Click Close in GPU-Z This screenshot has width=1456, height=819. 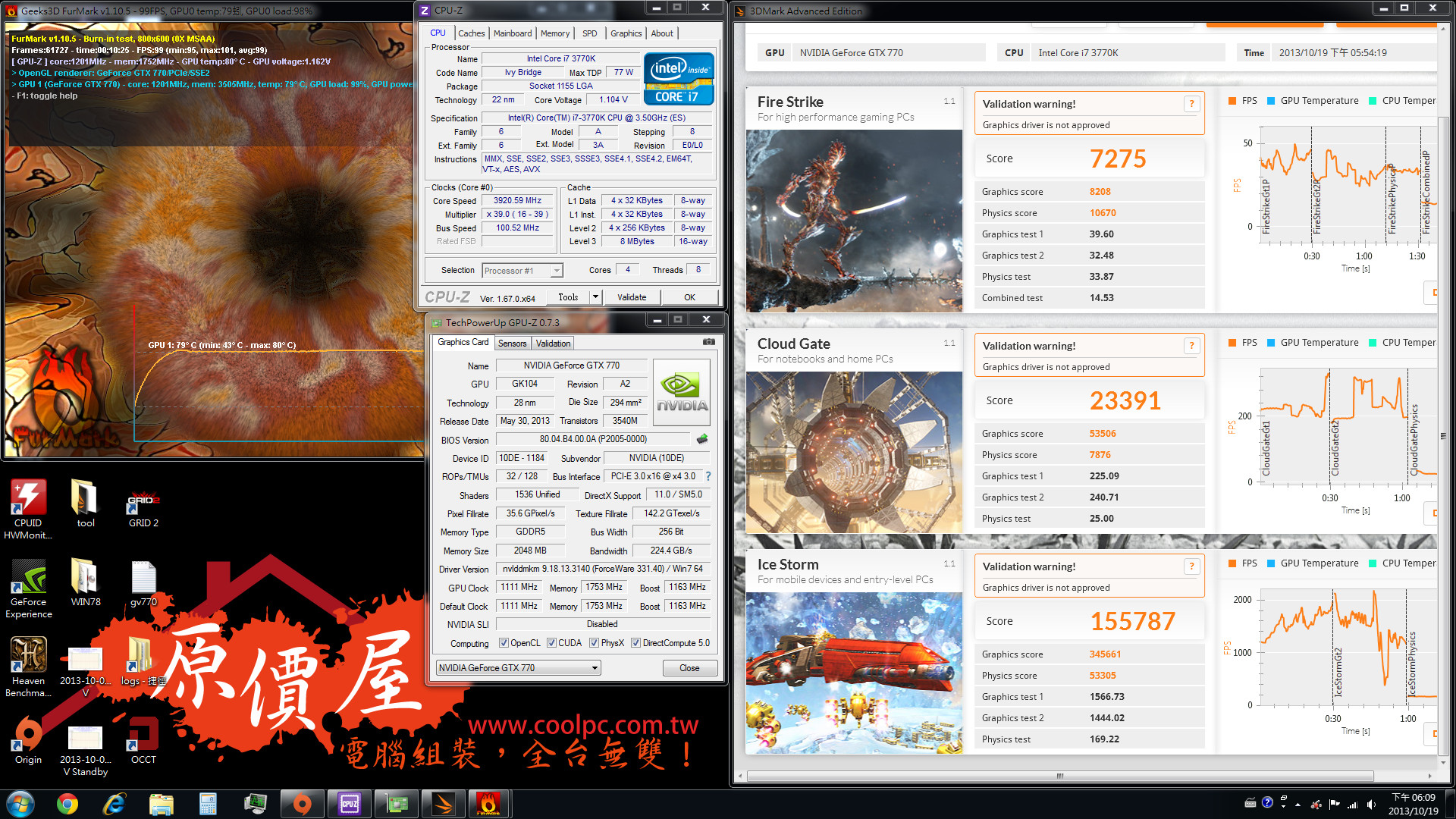click(689, 668)
